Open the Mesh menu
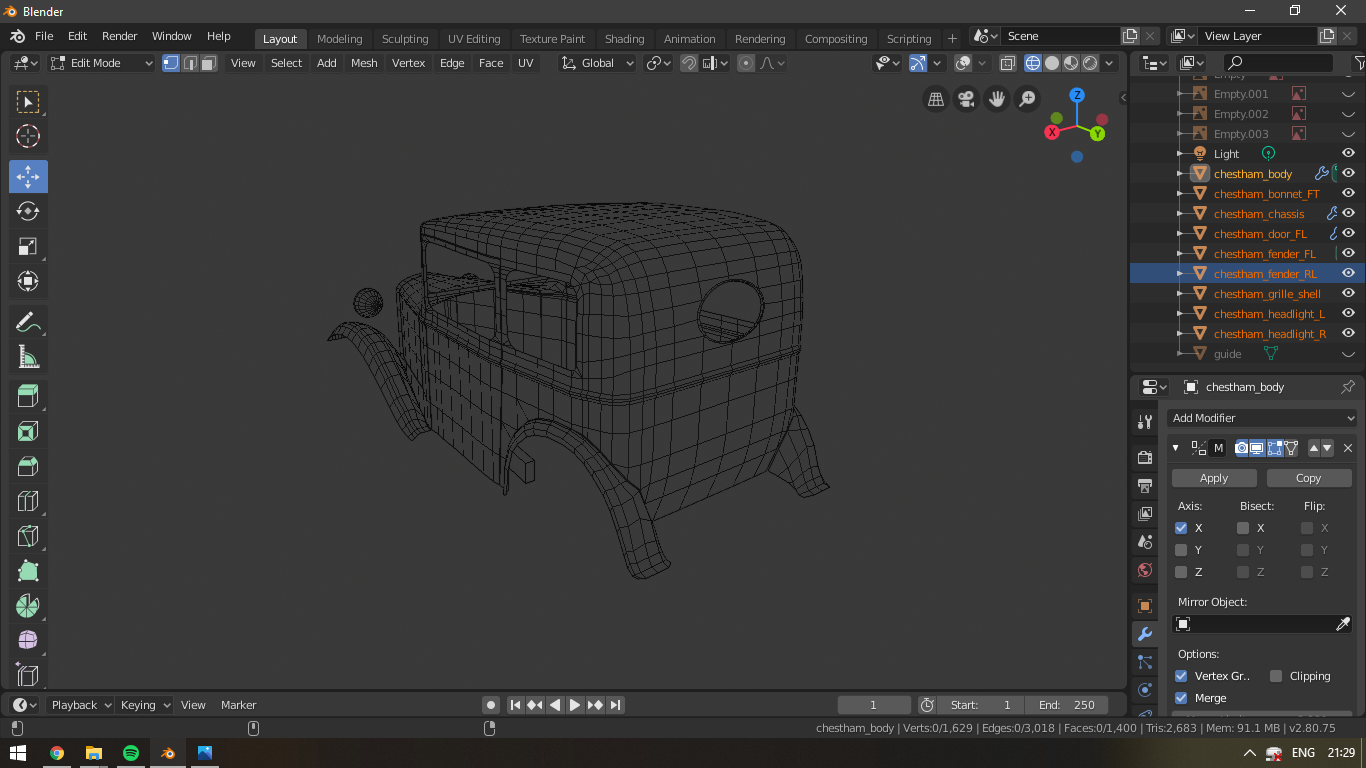Image resolution: width=1366 pixels, height=768 pixels. tap(364, 63)
